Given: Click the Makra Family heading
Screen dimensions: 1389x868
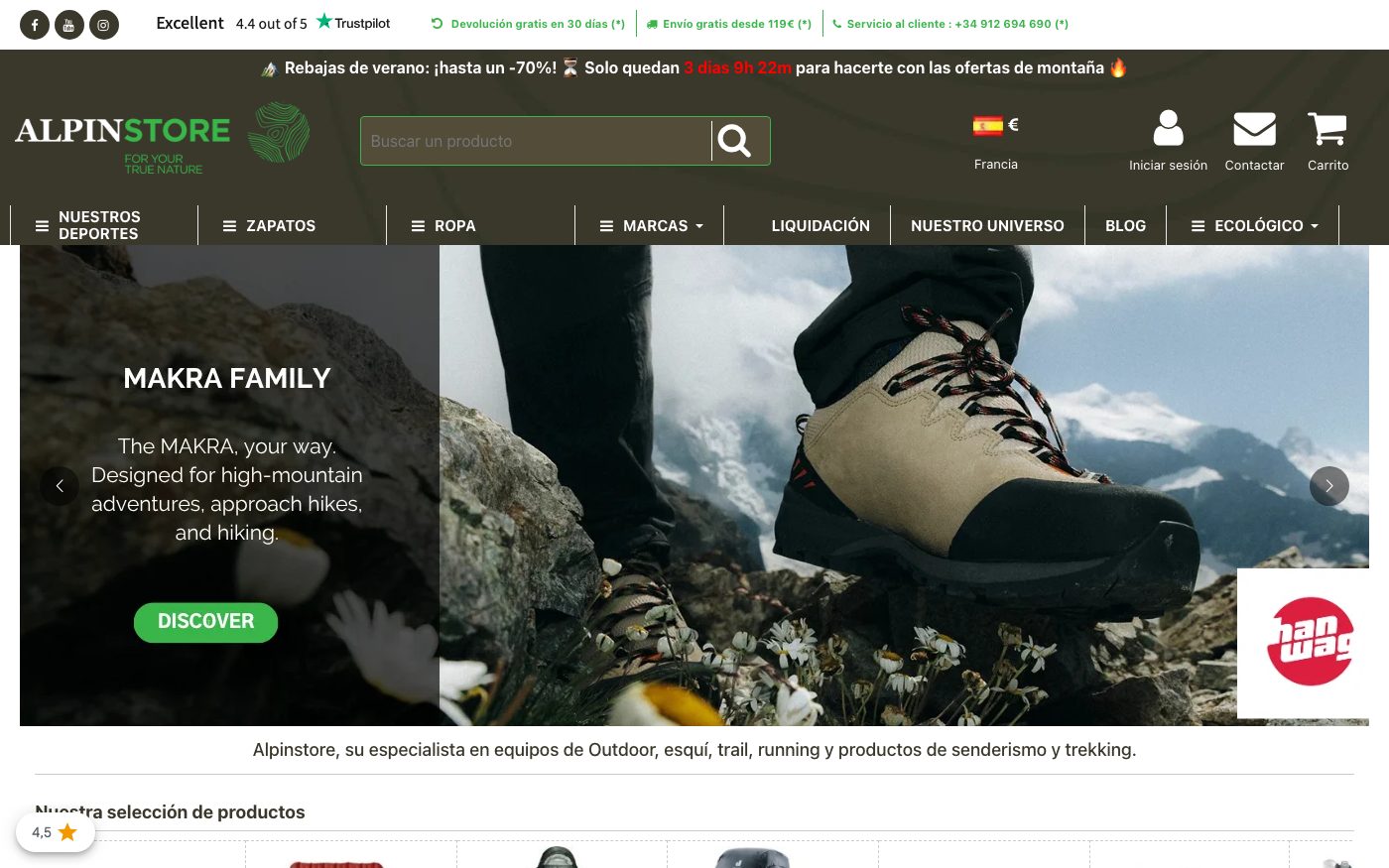Looking at the screenshot, I should [227, 378].
